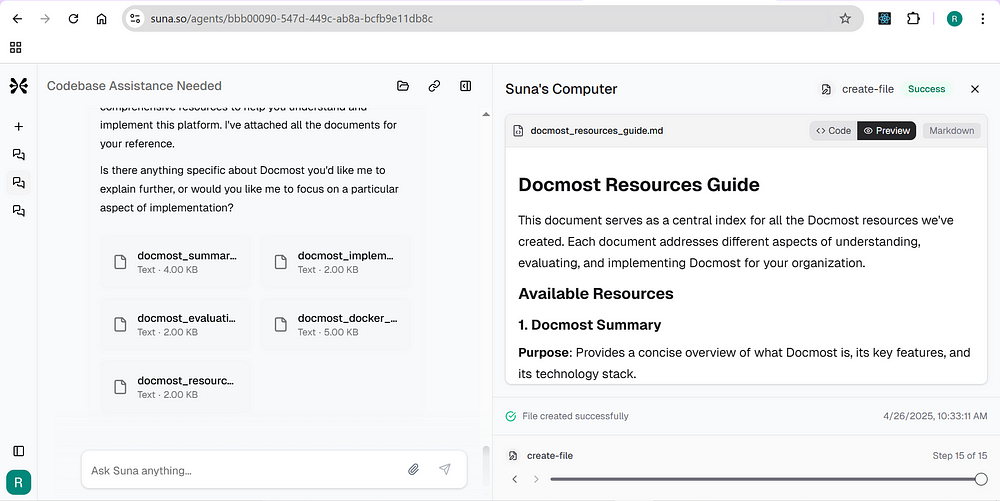Screen dimensions: 1000x501
Task: Switch to Code view tab
Action: click(834, 131)
